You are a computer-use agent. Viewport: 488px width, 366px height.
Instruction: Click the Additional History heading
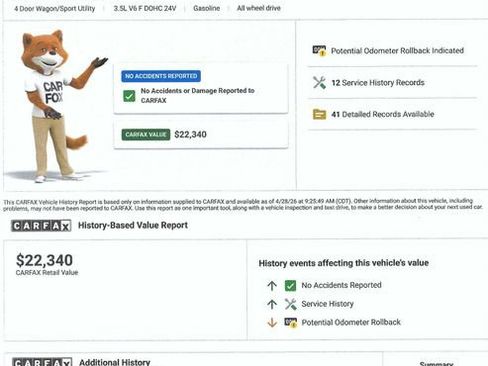[115, 362]
